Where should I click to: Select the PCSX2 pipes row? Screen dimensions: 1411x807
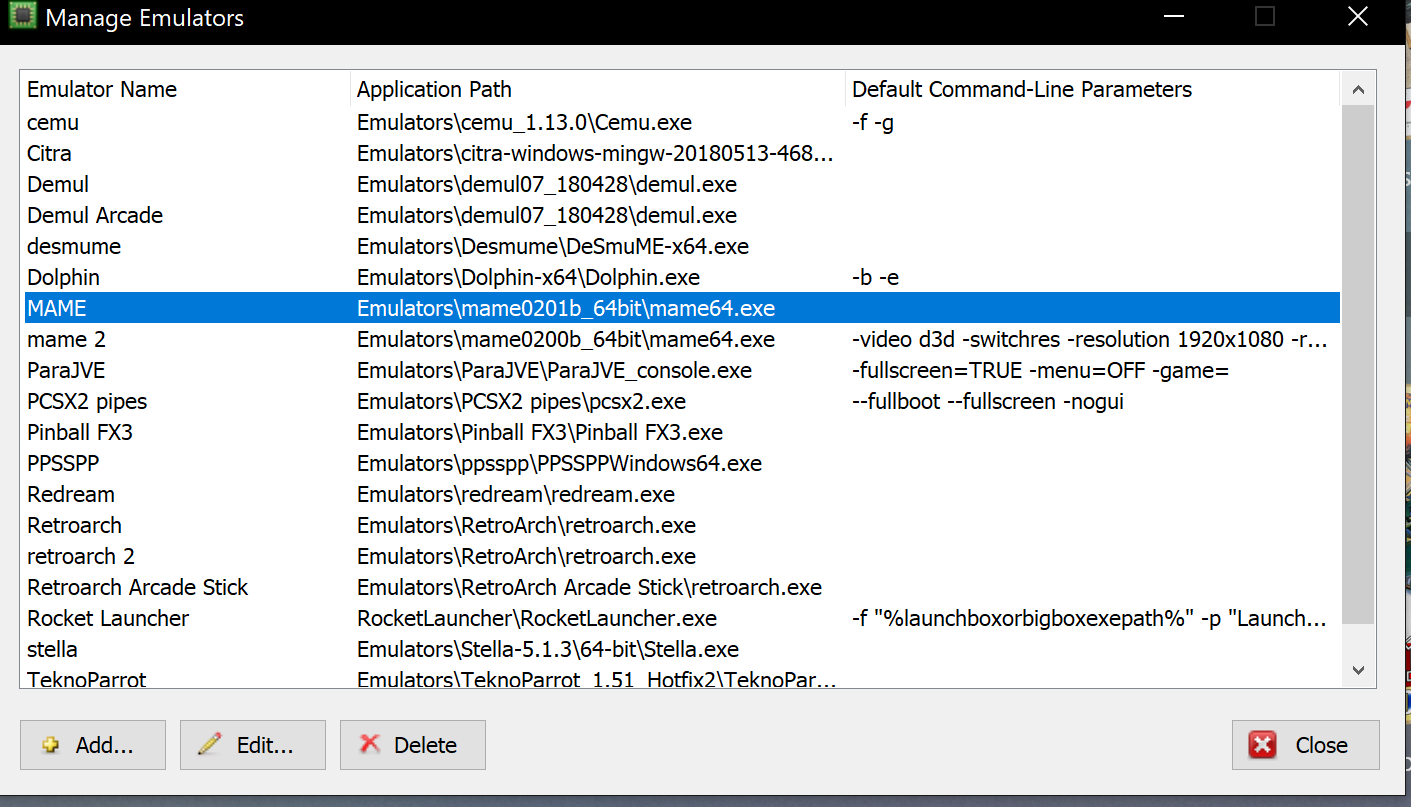pos(682,401)
